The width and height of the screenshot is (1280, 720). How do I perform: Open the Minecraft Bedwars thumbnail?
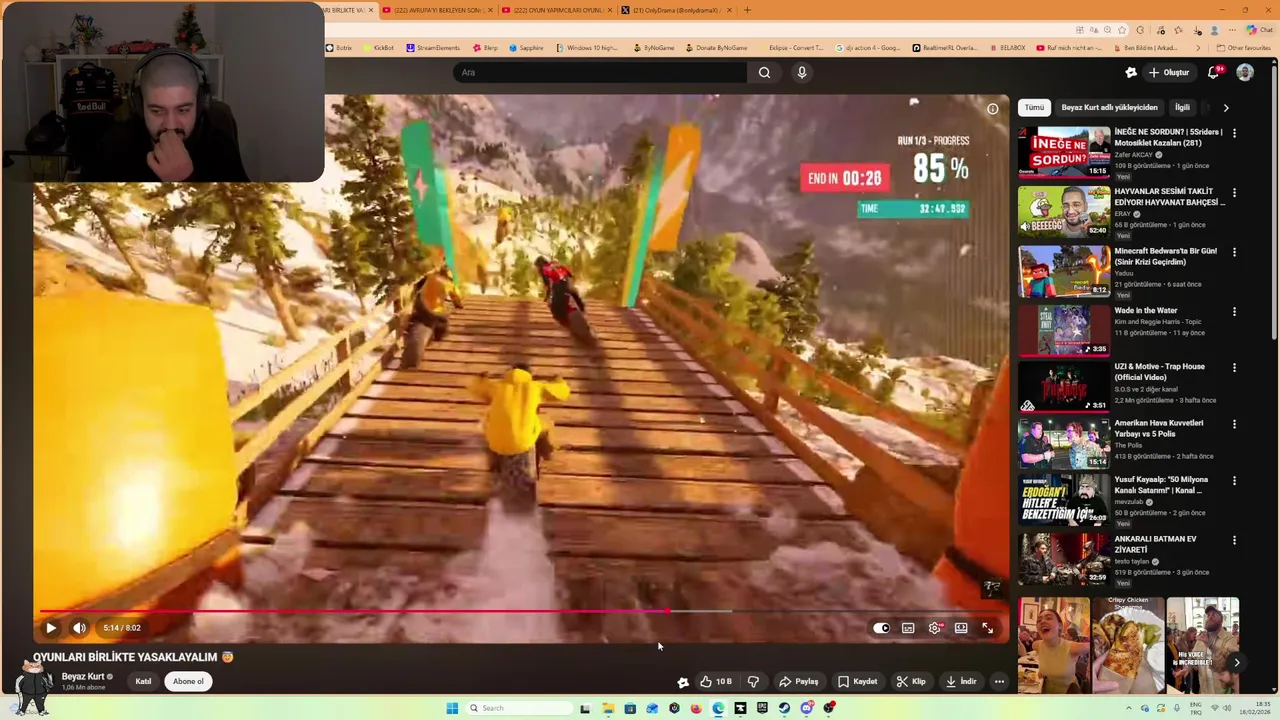[1064, 271]
